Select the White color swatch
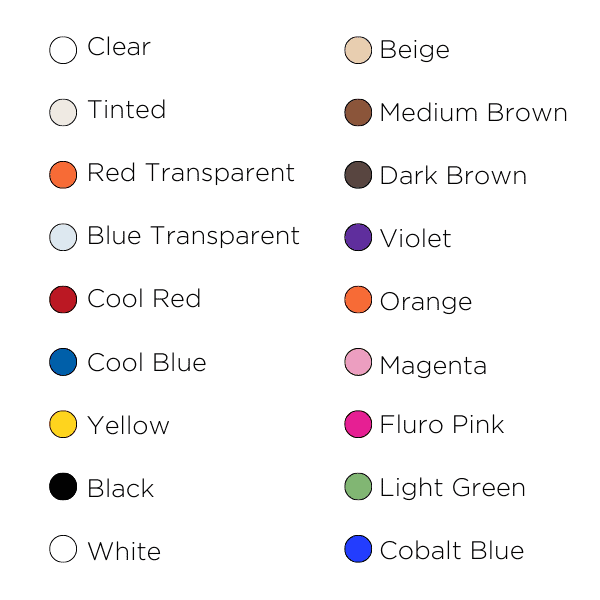600x600 pixels. (x=63, y=549)
